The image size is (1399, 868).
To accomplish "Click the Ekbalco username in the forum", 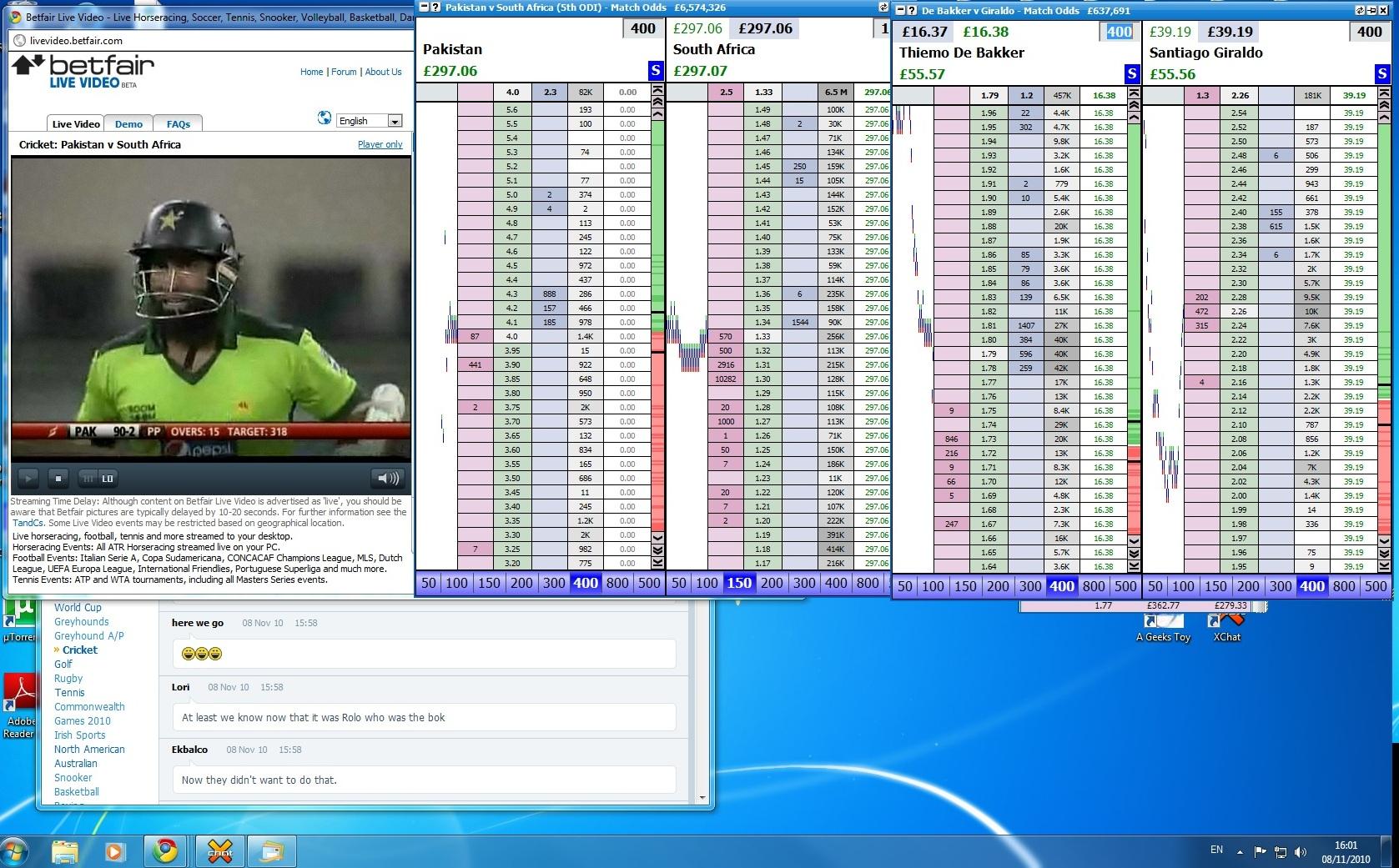I will pos(189,750).
